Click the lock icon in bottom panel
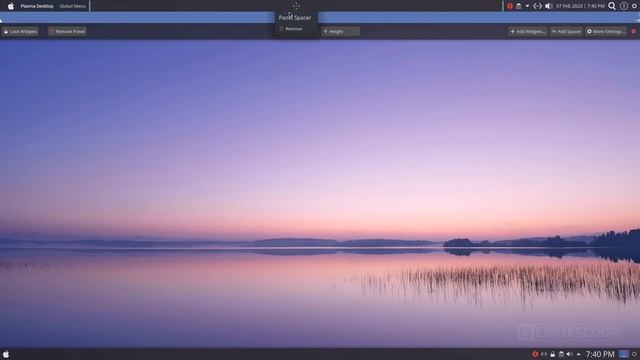 [552, 354]
